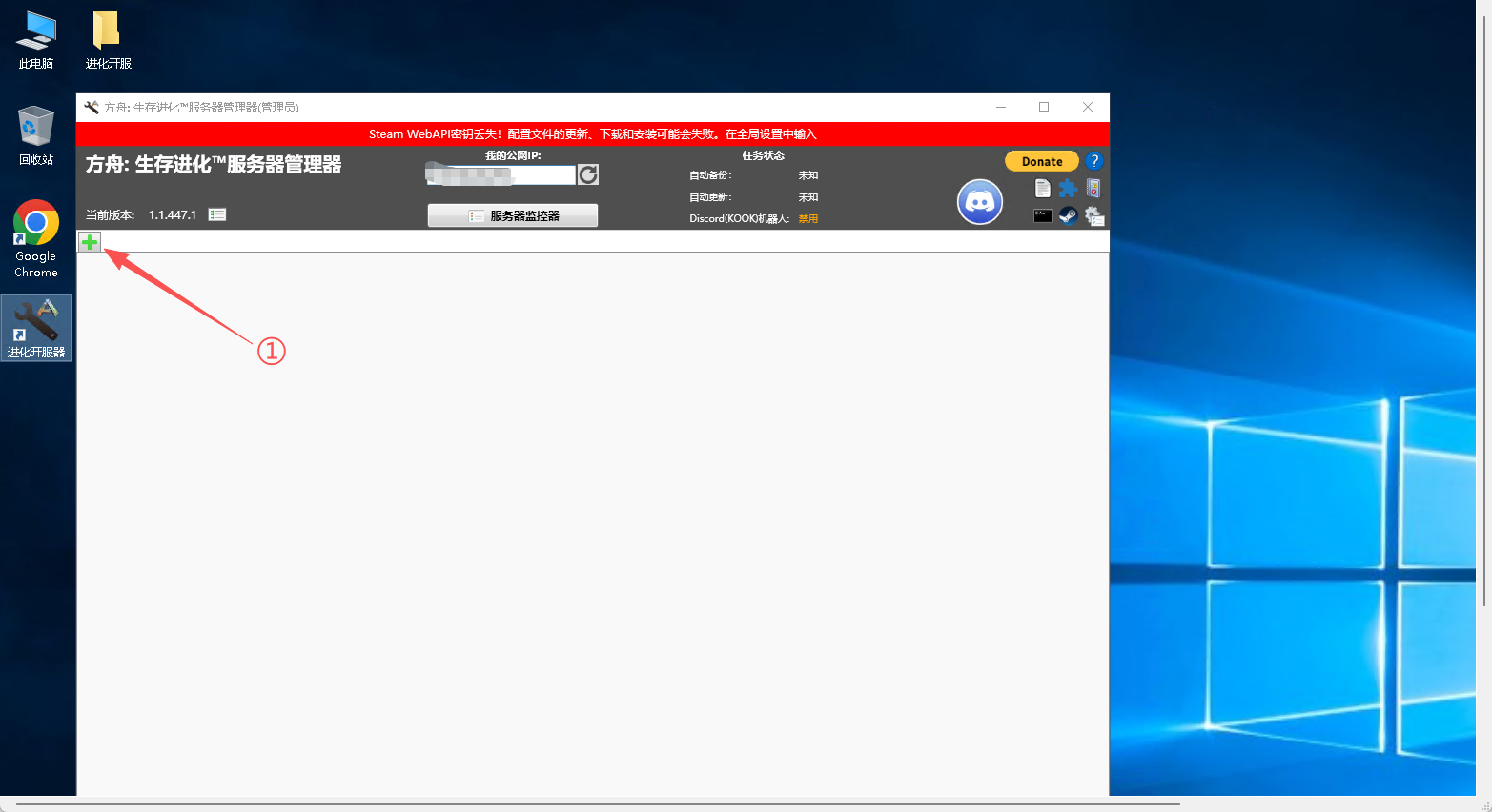The image size is (1492, 812).
Task: Open the Discord community link
Action: coord(980,202)
